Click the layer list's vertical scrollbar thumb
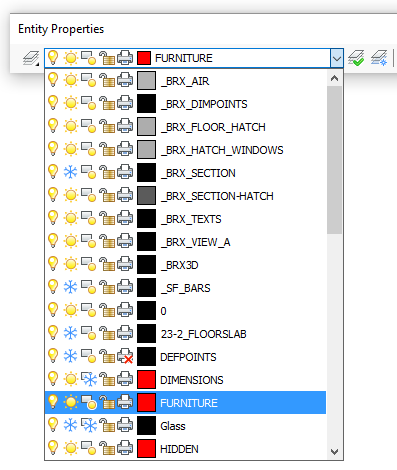397x470 pixels. 334,160
